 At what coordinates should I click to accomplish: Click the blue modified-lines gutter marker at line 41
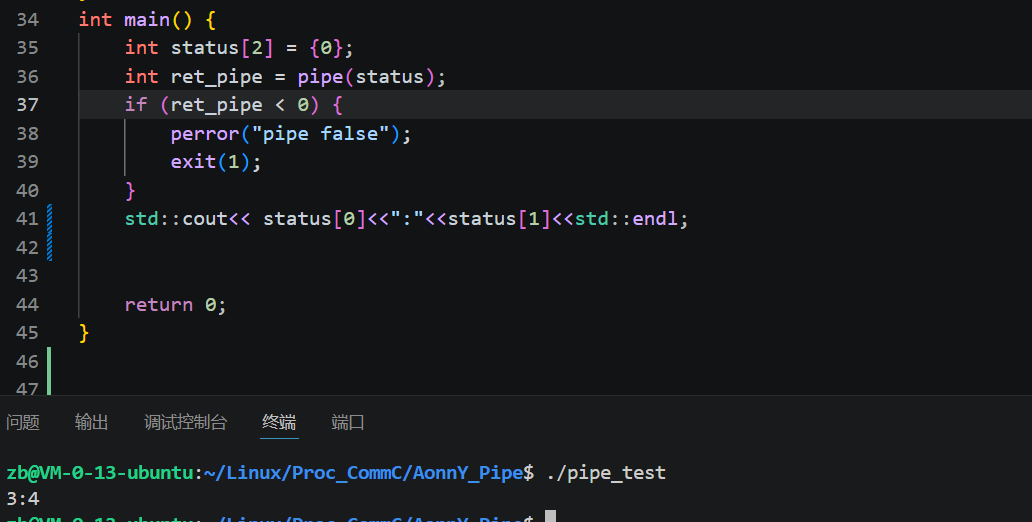49,232
